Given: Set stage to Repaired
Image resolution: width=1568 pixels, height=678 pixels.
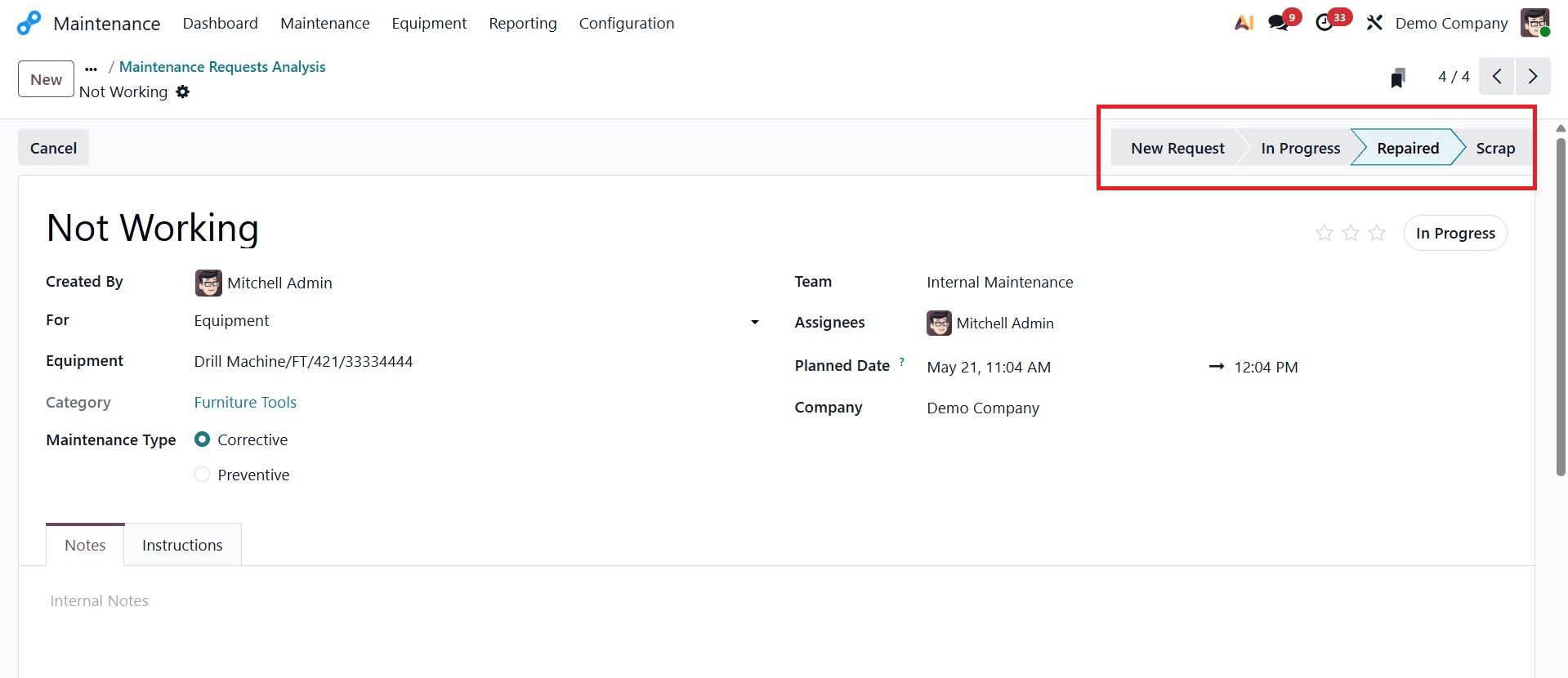Looking at the screenshot, I should pos(1408,148).
